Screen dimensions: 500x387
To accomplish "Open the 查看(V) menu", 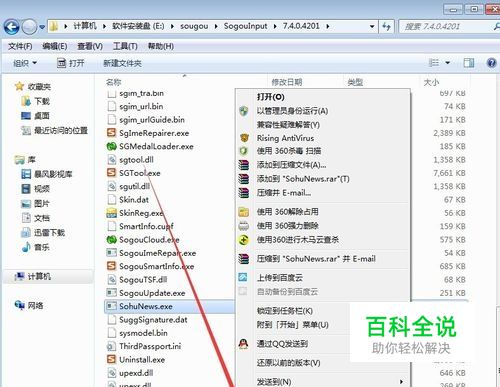I will 90,46.
